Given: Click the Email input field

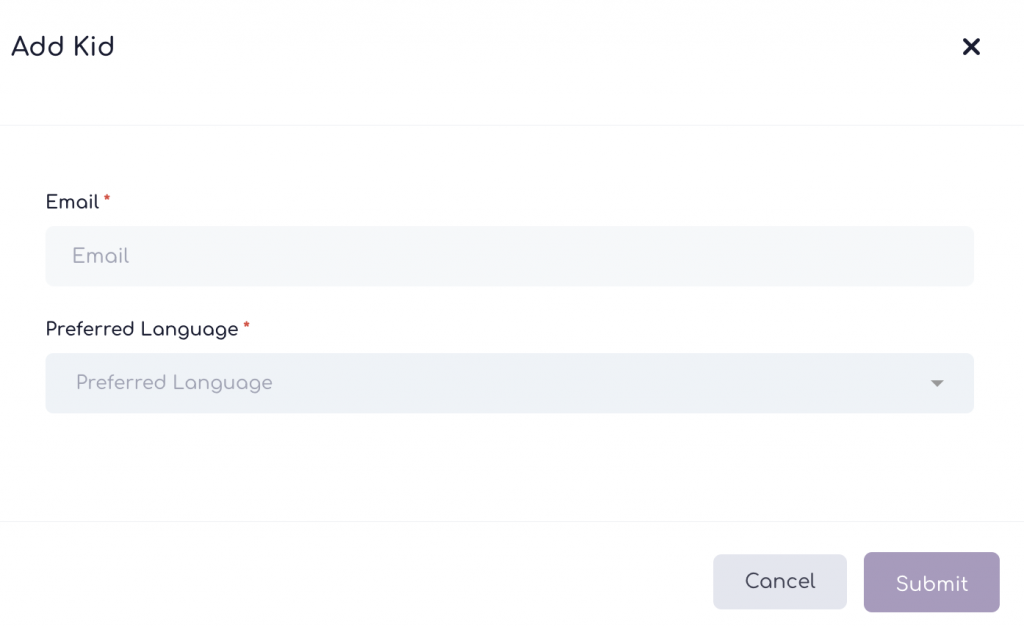Looking at the screenshot, I should tap(509, 256).
